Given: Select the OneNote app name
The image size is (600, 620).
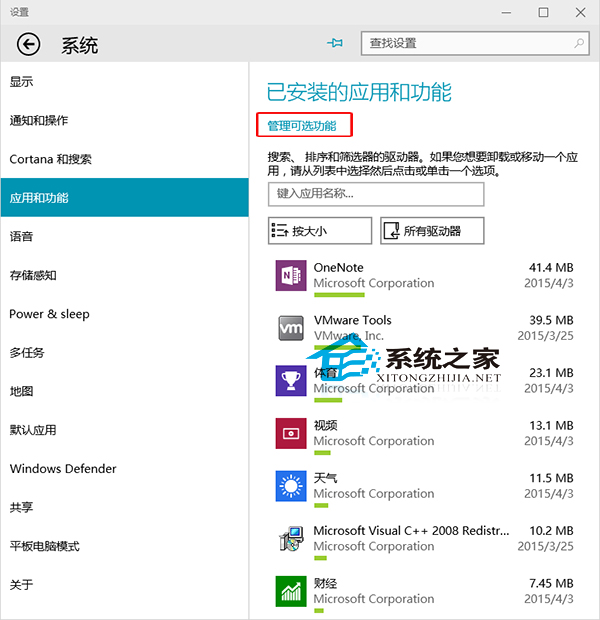Looking at the screenshot, I should (x=339, y=268).
